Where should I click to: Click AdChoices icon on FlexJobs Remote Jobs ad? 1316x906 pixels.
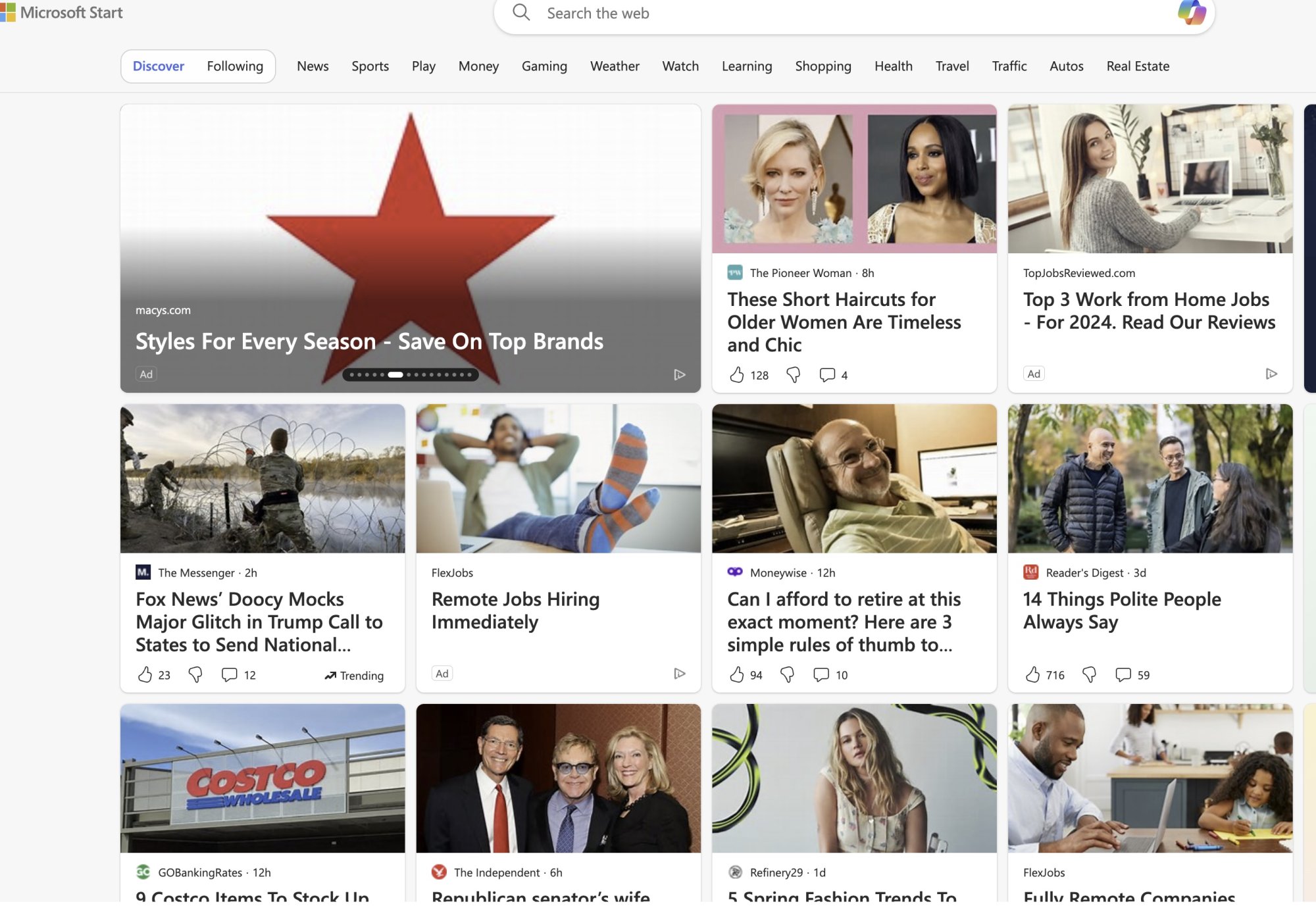pos(680,674)
